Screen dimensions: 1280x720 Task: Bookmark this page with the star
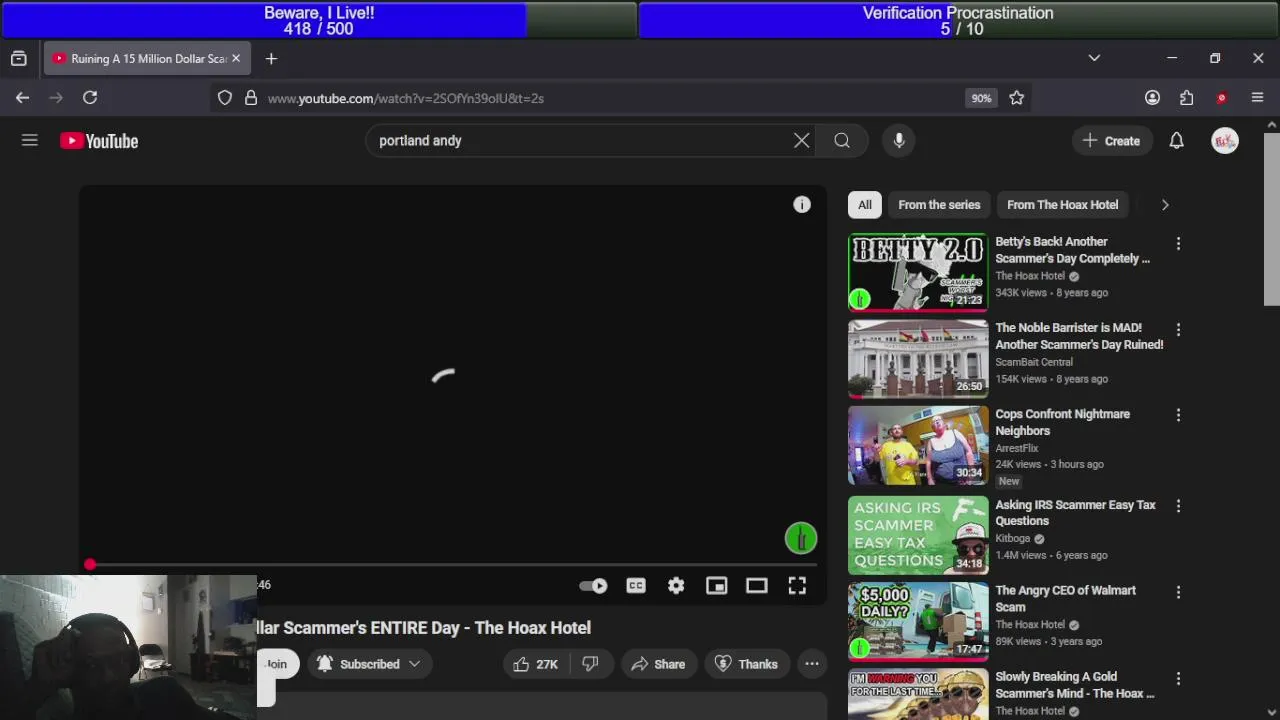(x=1016, y=98)
